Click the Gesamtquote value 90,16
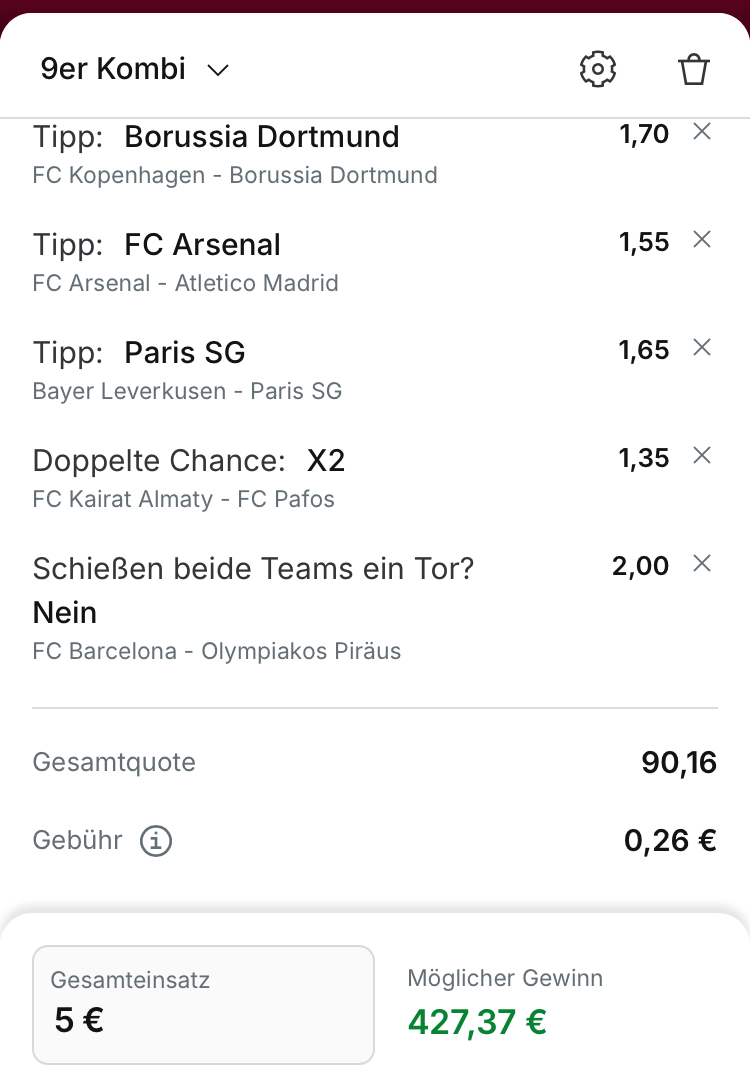The height and width of the screenshot is (1086, 750). (x=679, y=763)
